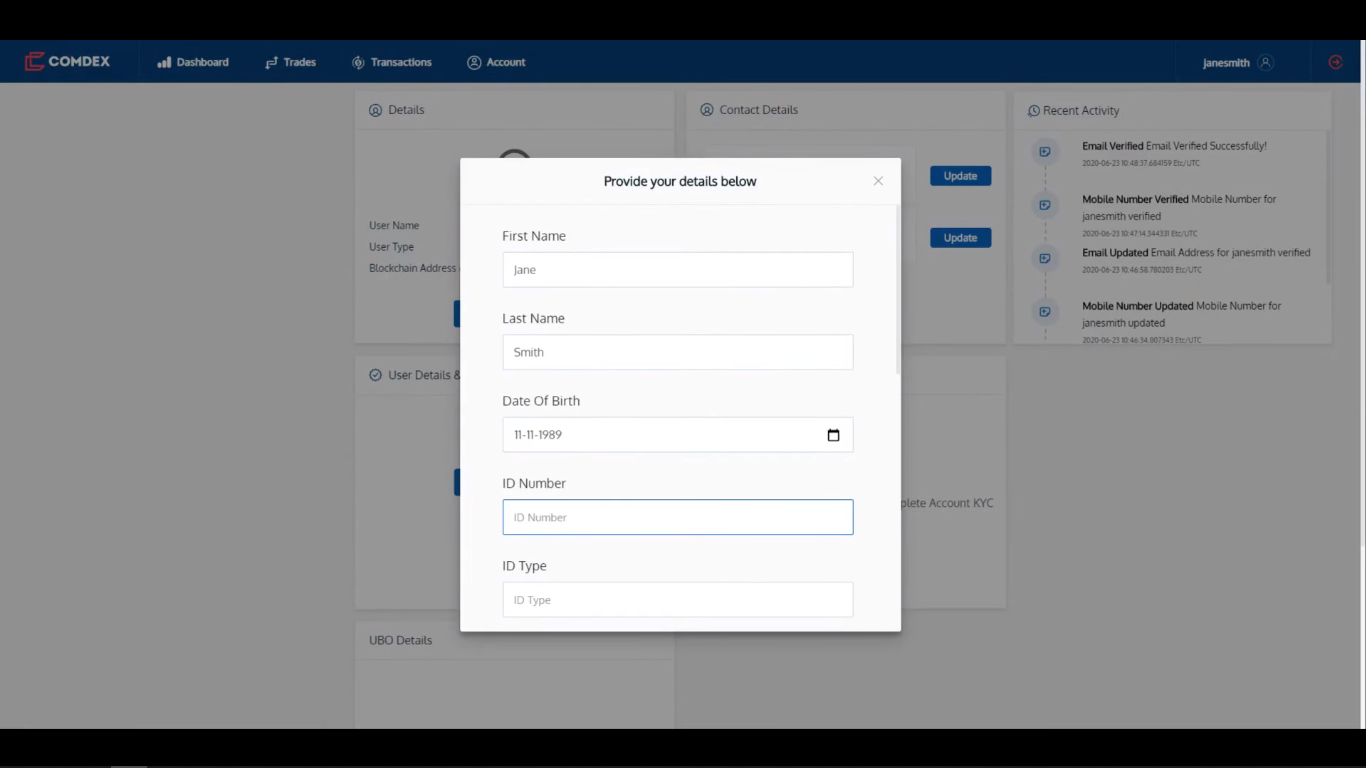The image size is (1366, 768).
Task: Open the Trades menu item
Action: pos(290,62)
